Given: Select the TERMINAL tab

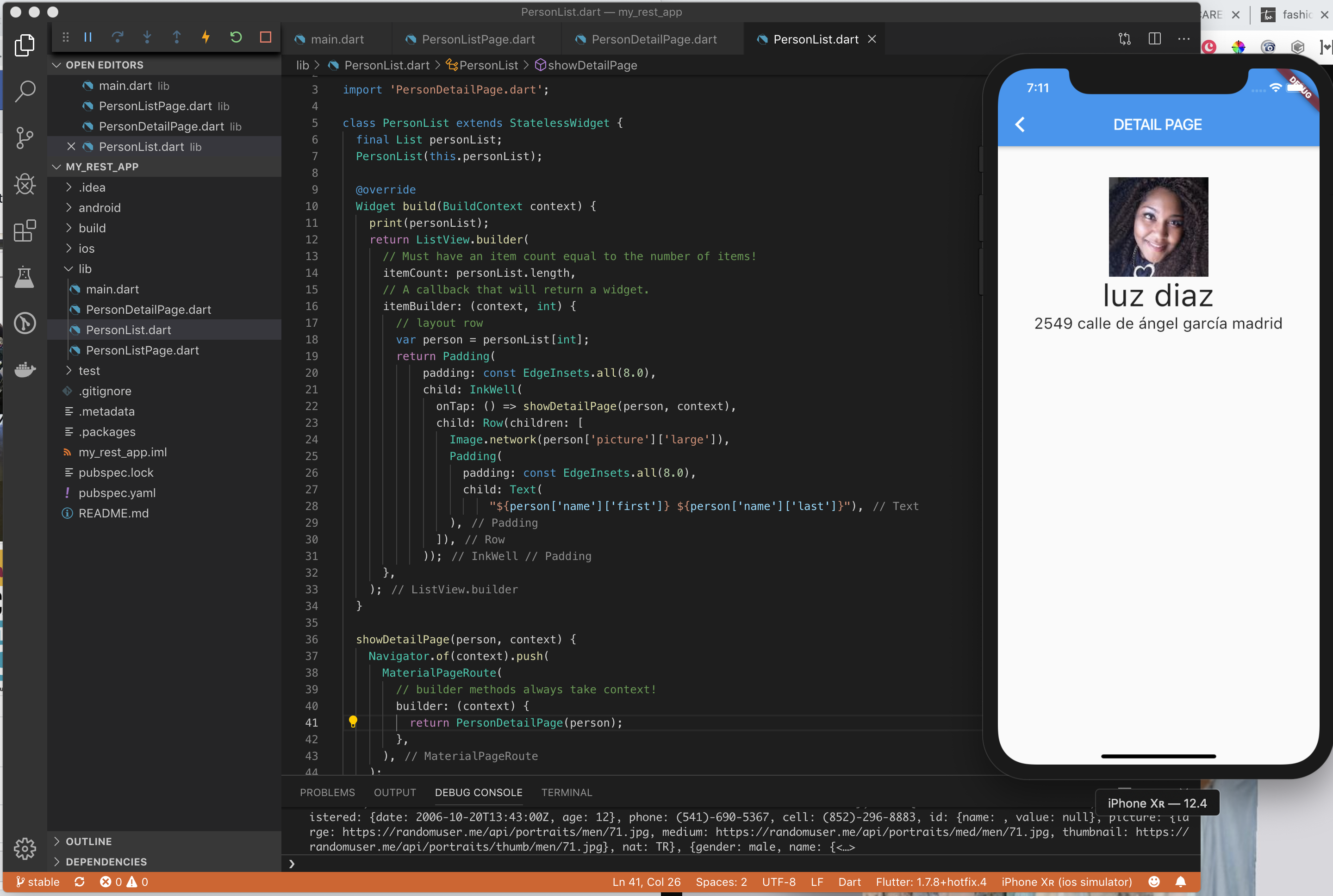Looking at the screenshot, I should pos(567,791).
